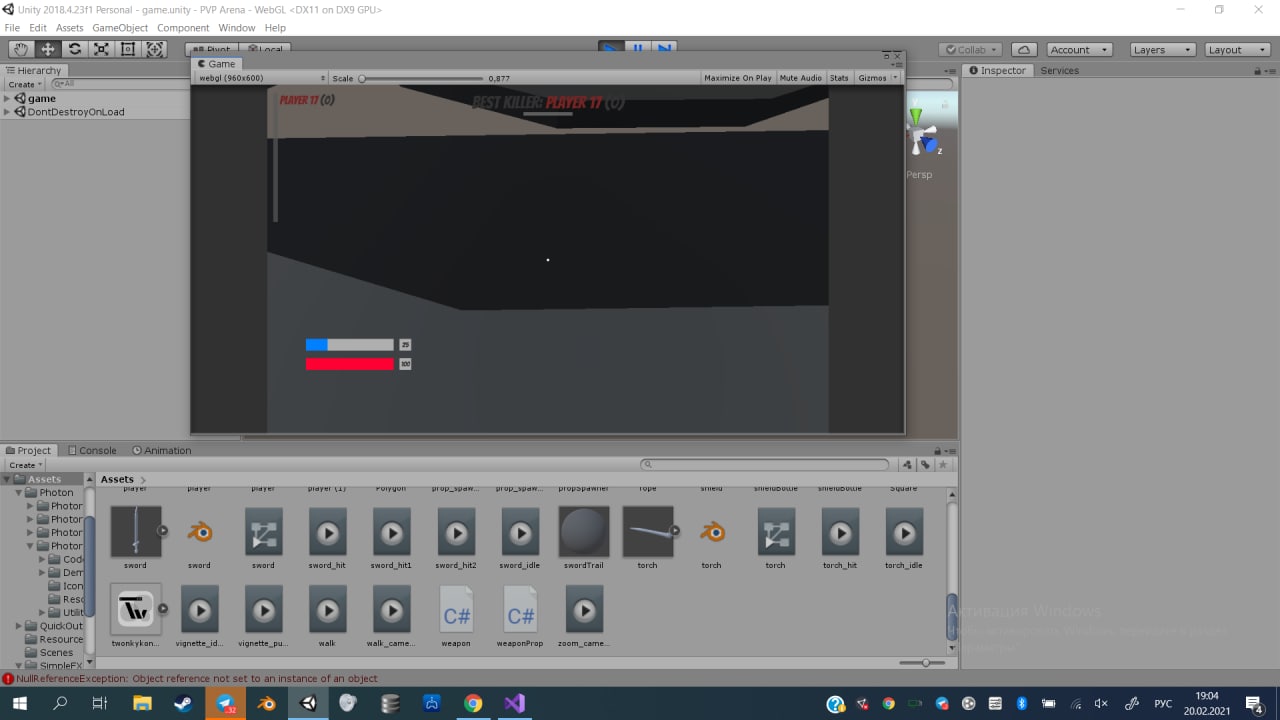Click the search by label filter icon in Project
The height and width of the screenshot is (720, 1280).
click(925, 465)
